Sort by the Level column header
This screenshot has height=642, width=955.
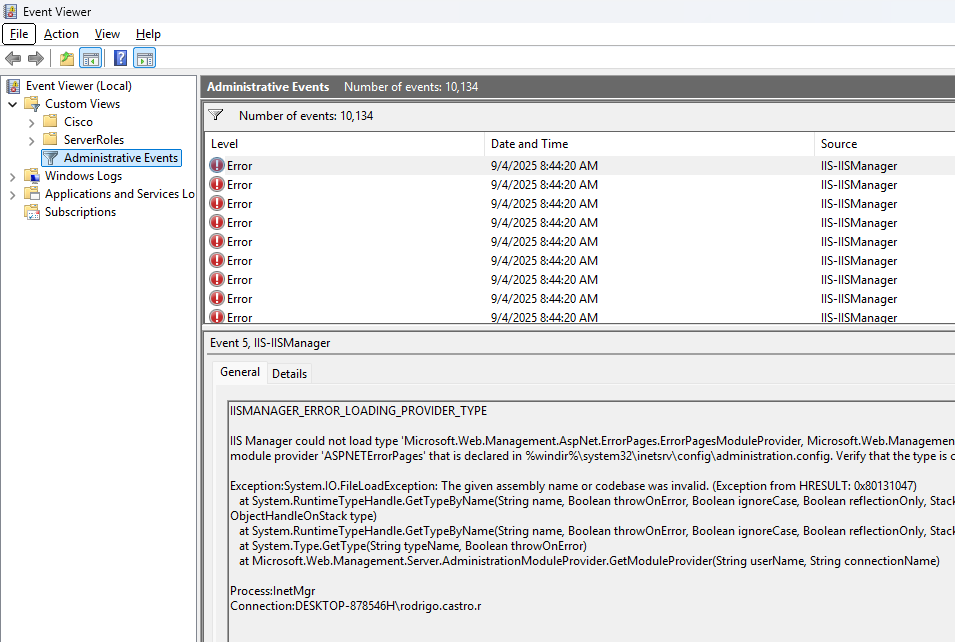click(x=345, y=144)
